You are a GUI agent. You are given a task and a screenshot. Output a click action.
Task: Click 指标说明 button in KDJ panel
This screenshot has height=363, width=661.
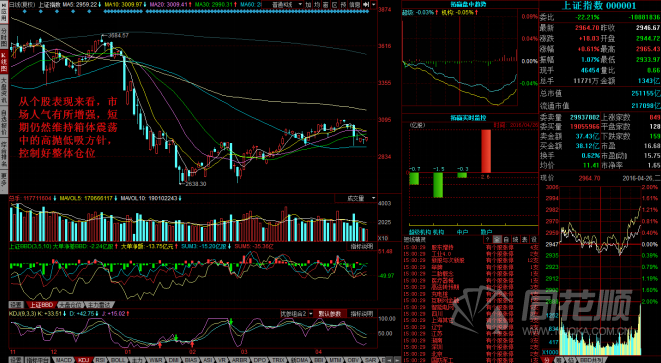click(x=362, y=314)
